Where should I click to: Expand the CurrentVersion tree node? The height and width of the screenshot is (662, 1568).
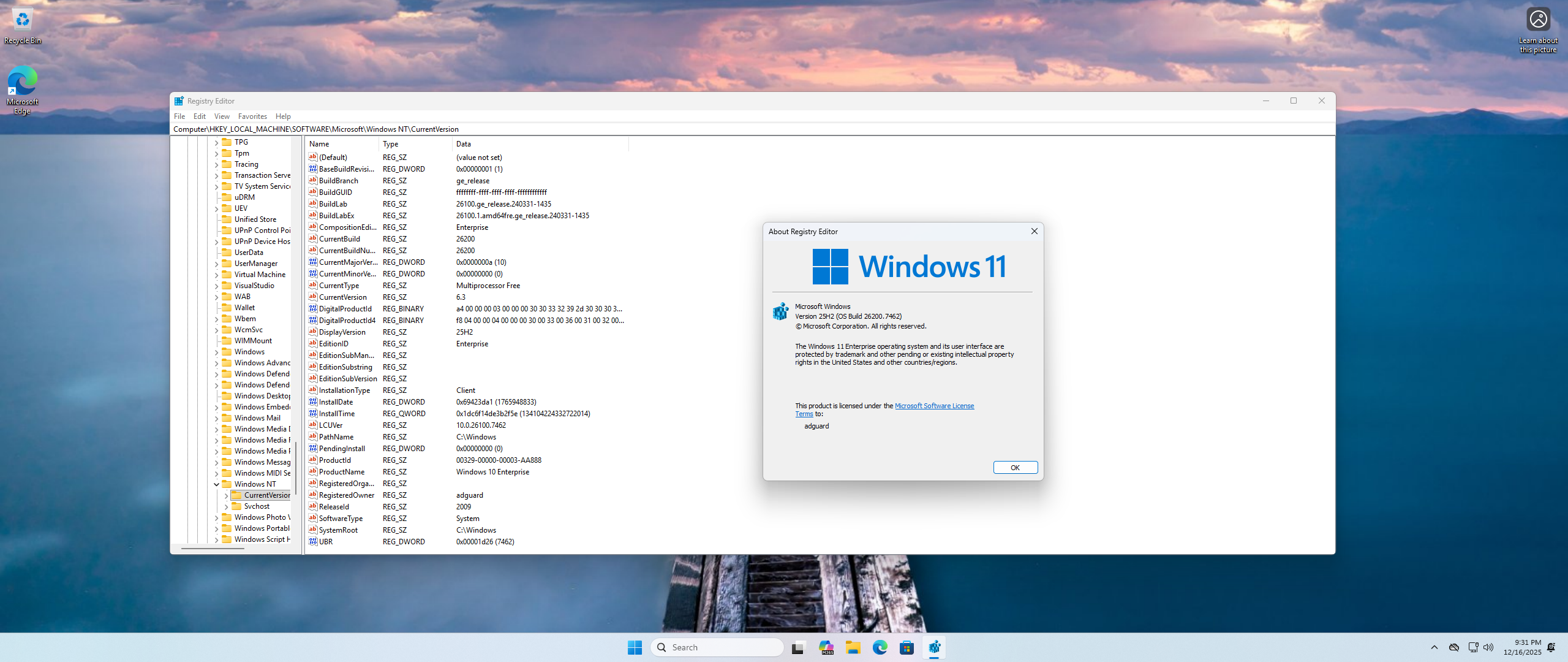[x=226, y=495]
